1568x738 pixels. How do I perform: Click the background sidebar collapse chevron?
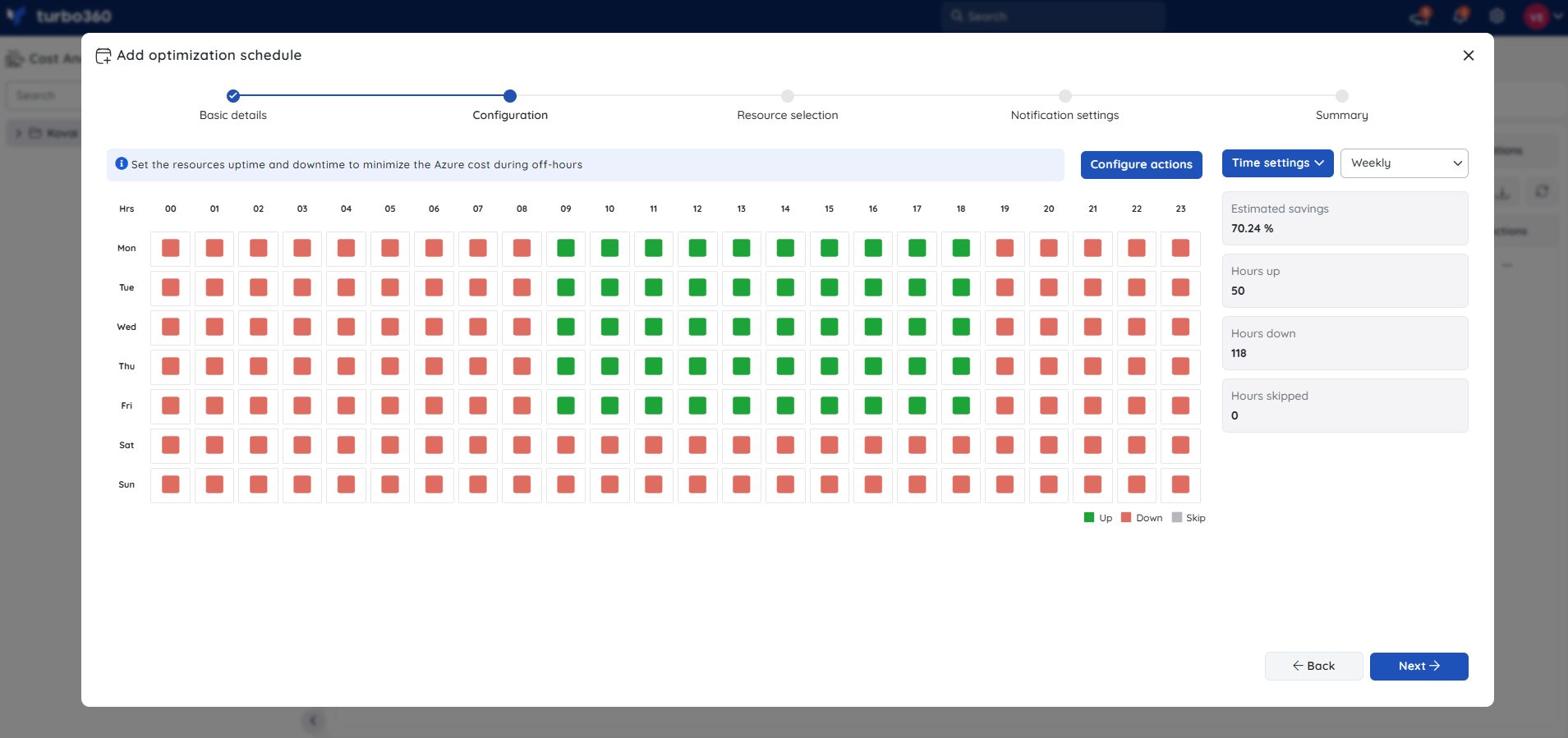point(313,721)
